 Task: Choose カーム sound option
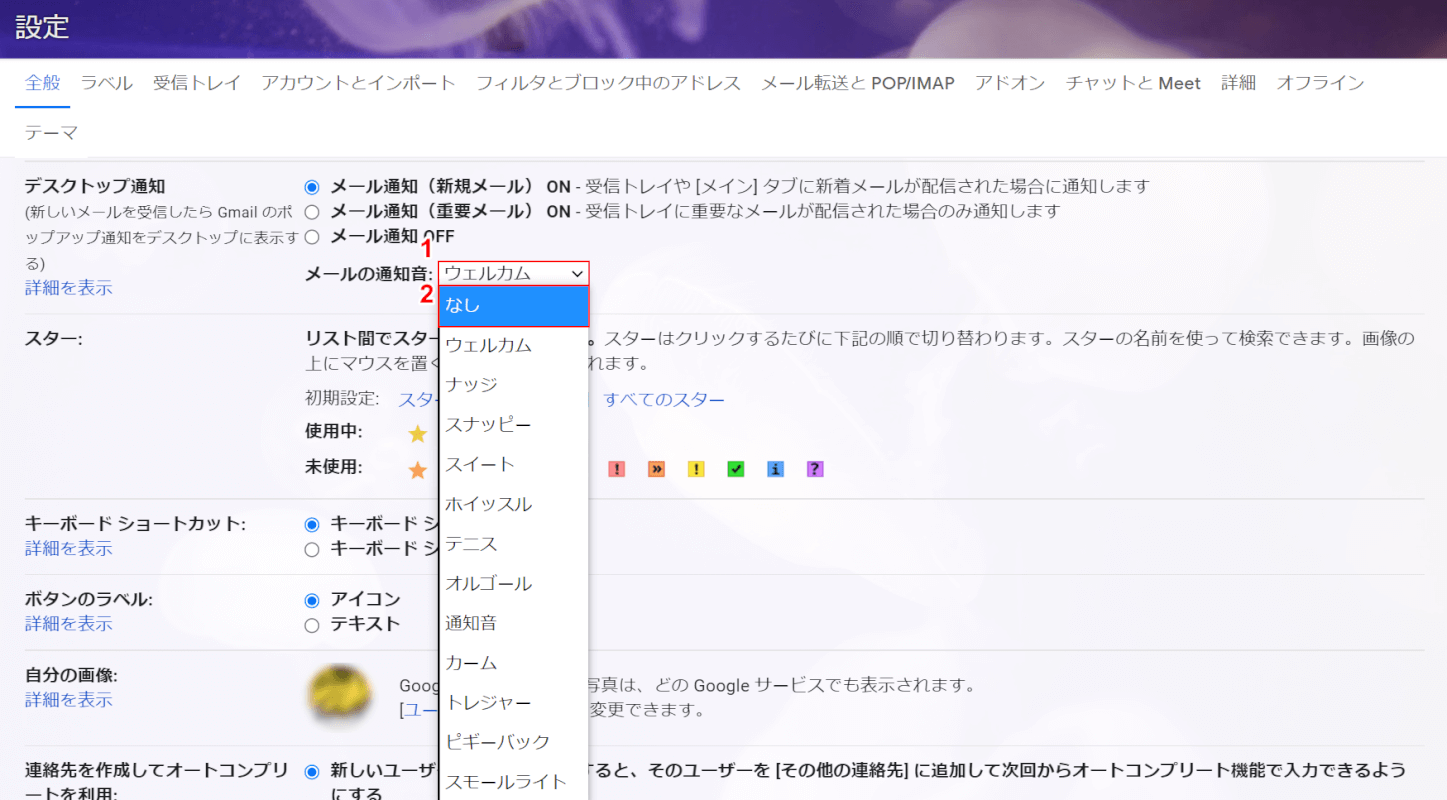click(514, 663)
